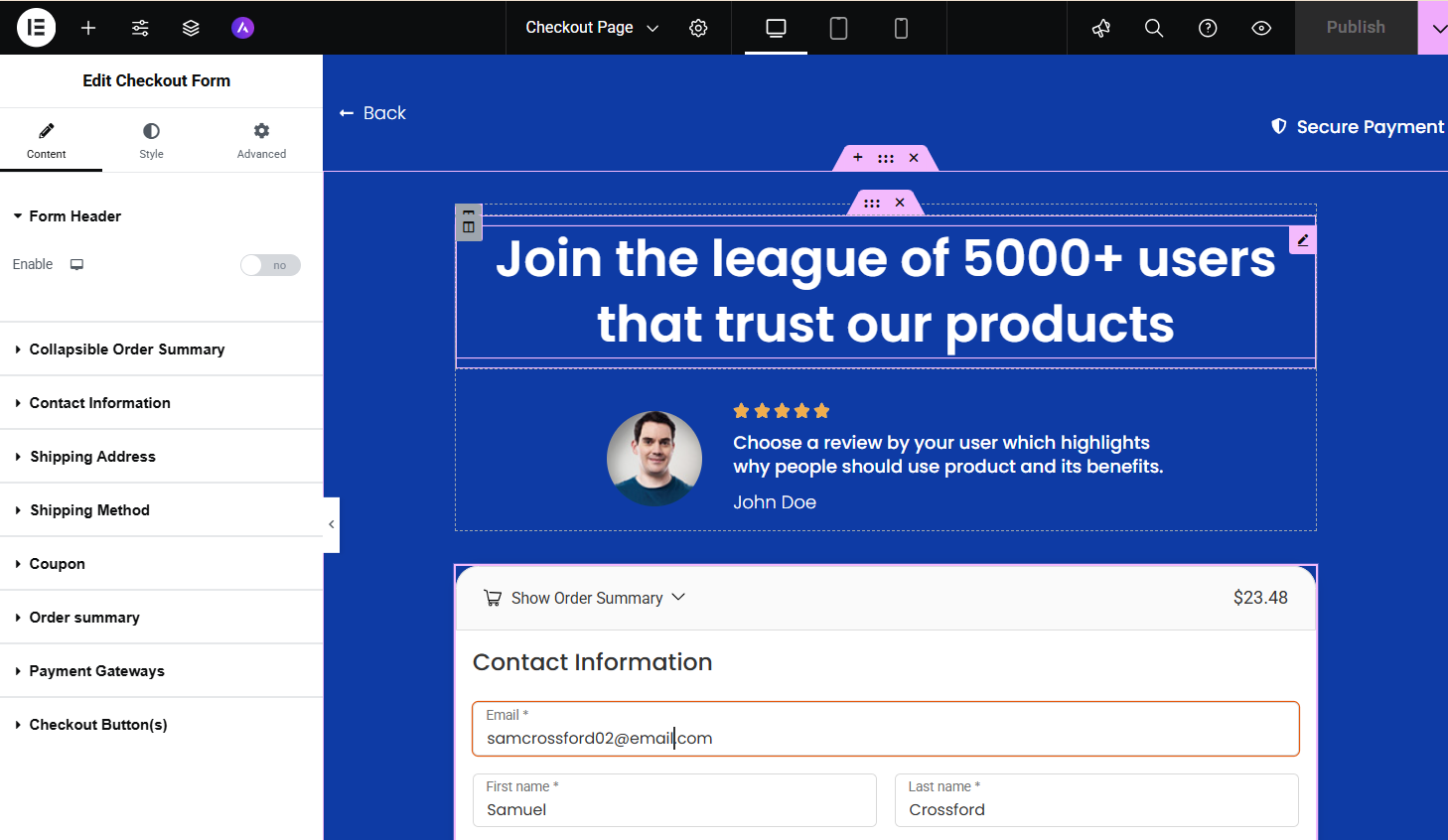1448x840 pixels.
Task: Switch to tablet preview mode
Action: [838, 28]
